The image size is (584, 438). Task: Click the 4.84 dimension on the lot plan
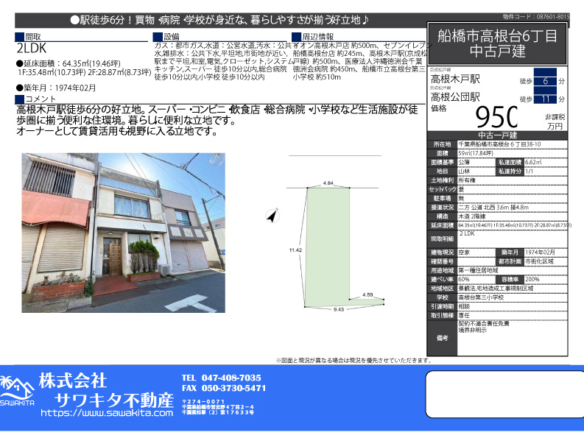click(328, 183)
